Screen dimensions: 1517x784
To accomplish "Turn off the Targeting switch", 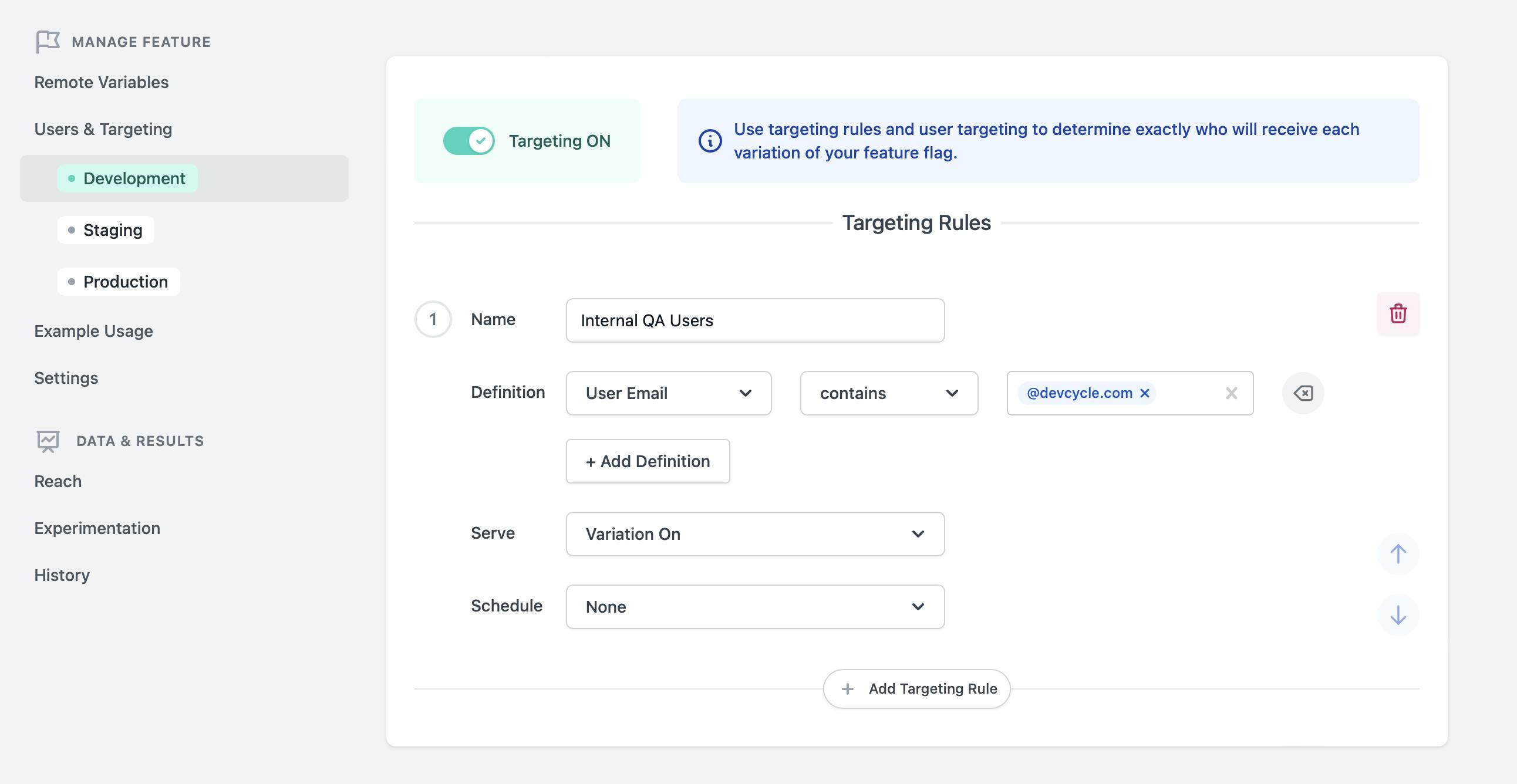I will 469,140.
